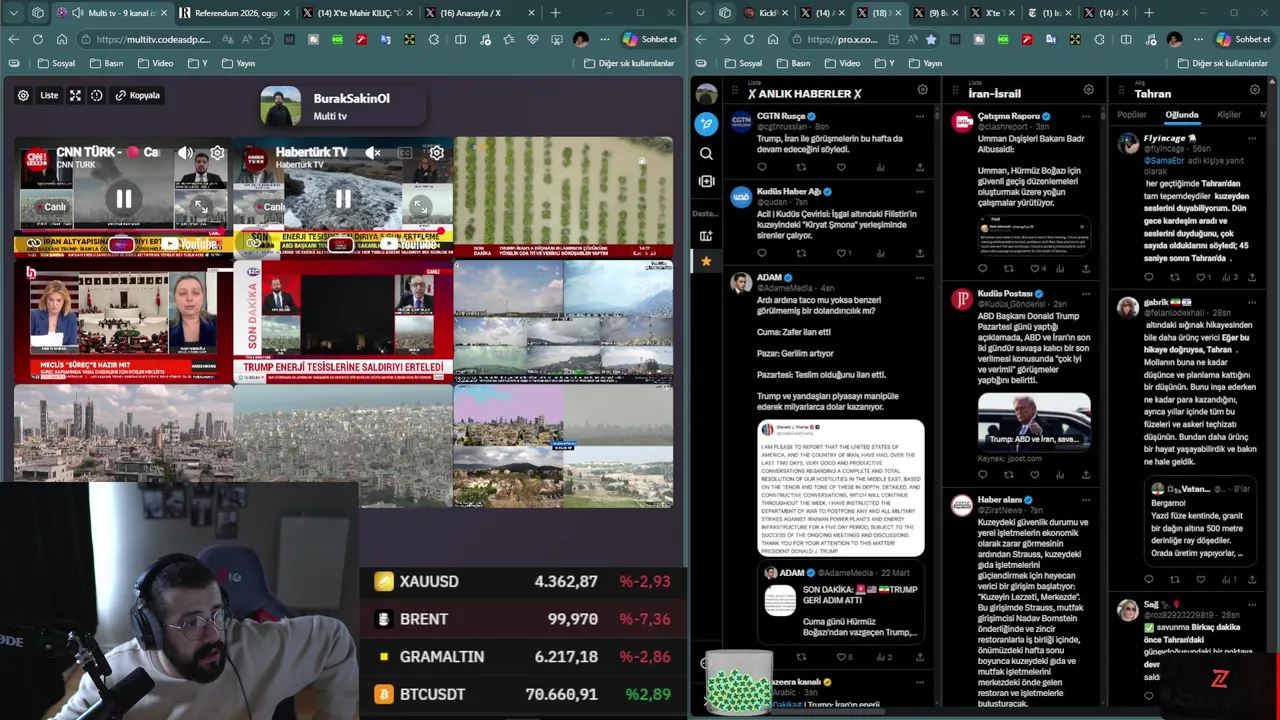Open Habertürk TV stream settings gear

click(437, 152)
